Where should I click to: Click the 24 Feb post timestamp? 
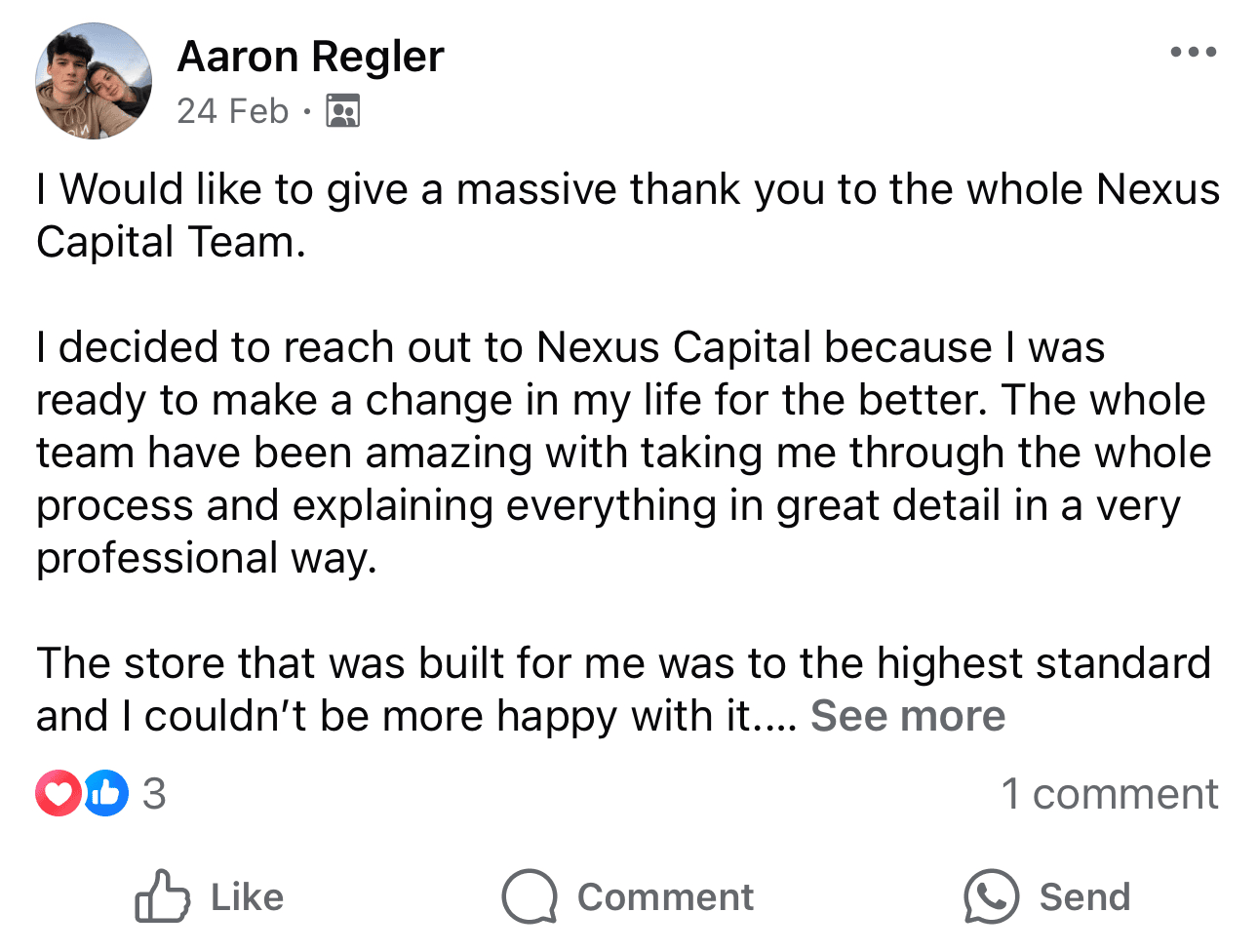[x=233, y=111]
